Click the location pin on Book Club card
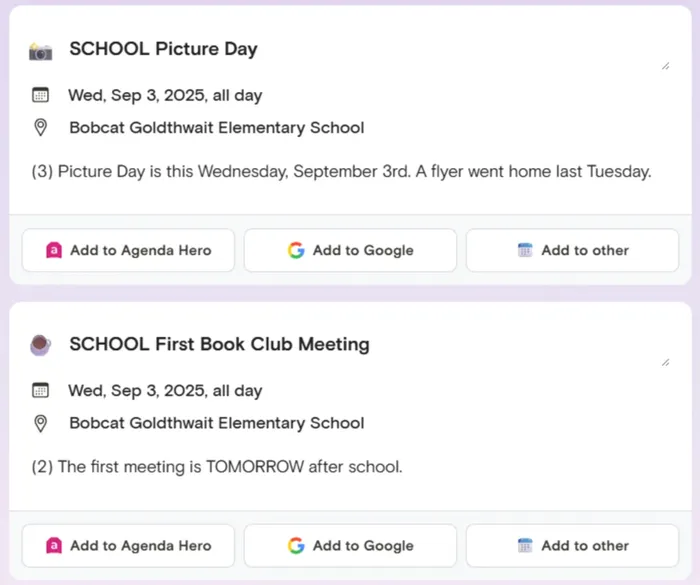Viewport: 700px width, 585px height. point(40,423)
